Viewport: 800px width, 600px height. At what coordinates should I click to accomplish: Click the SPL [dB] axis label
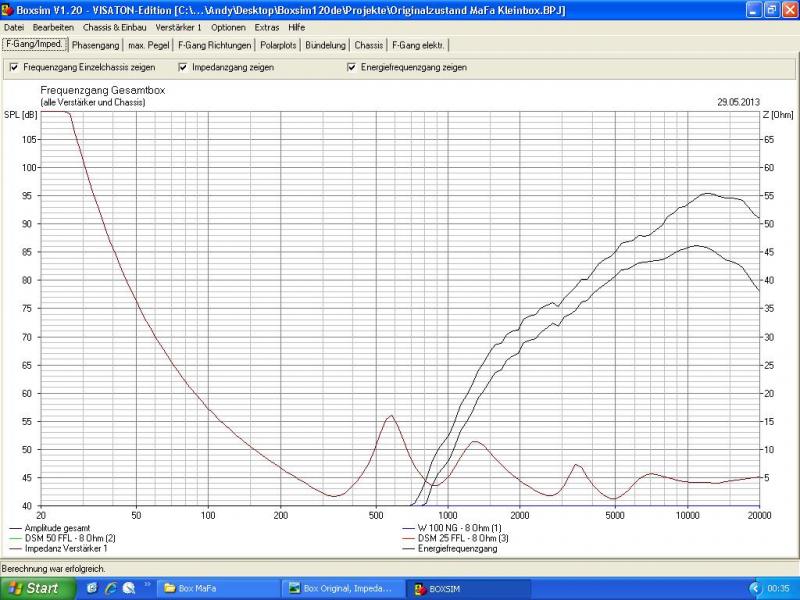click(20, 115)
